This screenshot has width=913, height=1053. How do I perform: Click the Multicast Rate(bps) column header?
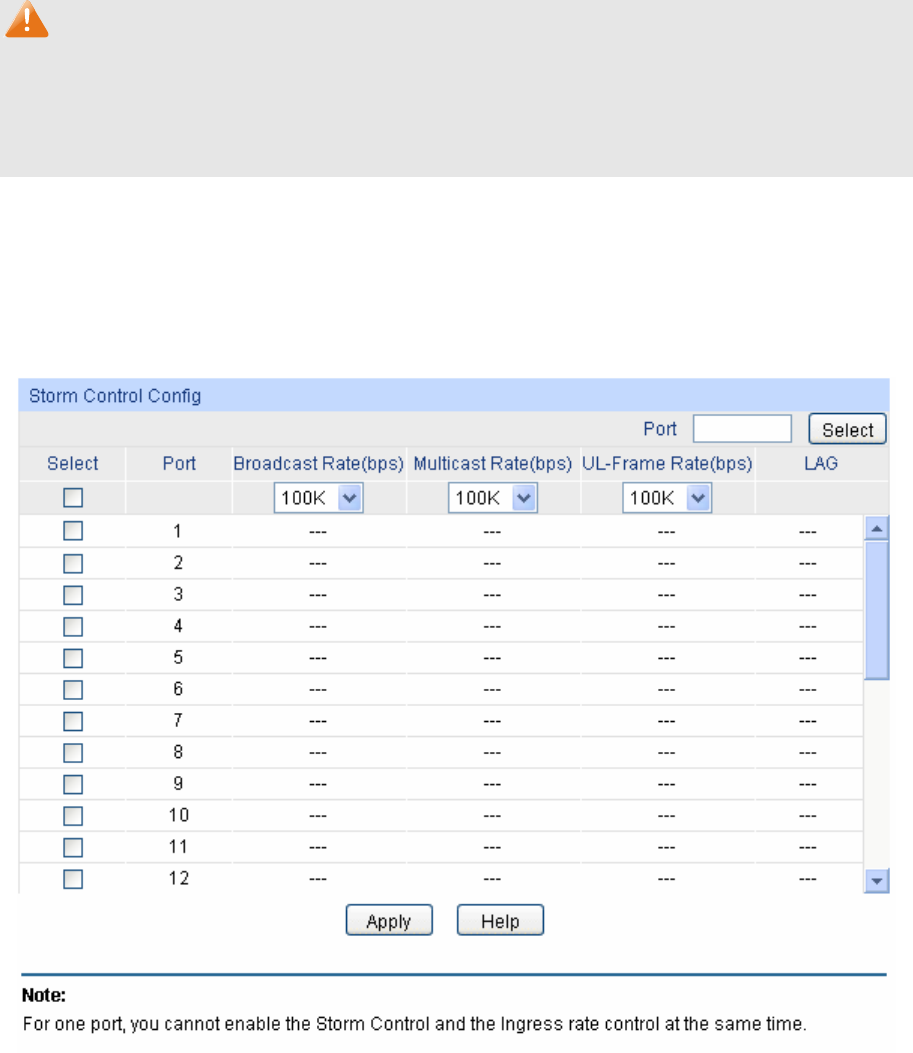(493, 463)
